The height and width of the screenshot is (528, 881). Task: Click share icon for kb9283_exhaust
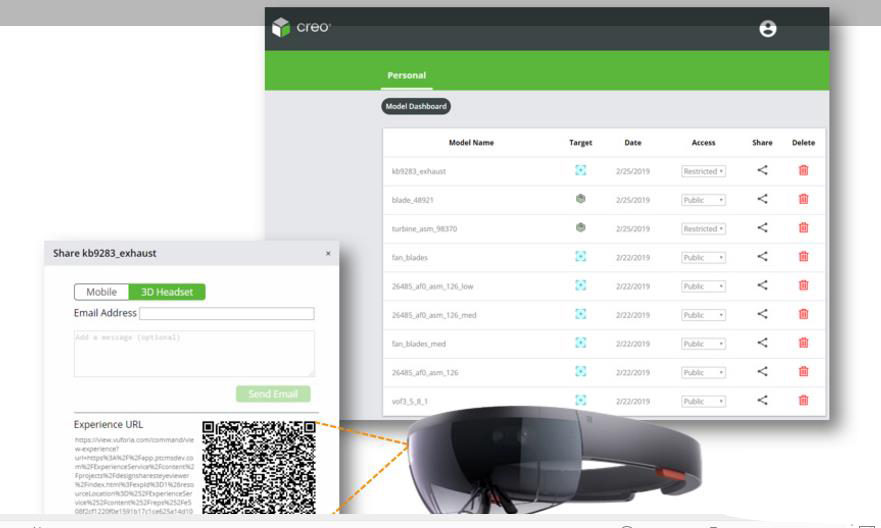762,171
